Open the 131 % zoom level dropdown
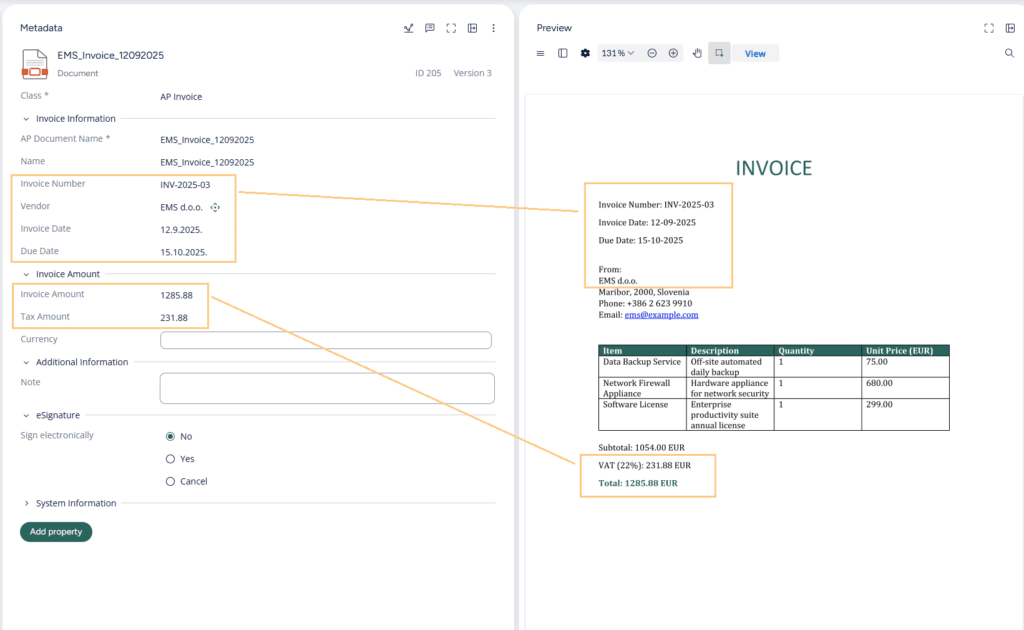 point(618,54)
